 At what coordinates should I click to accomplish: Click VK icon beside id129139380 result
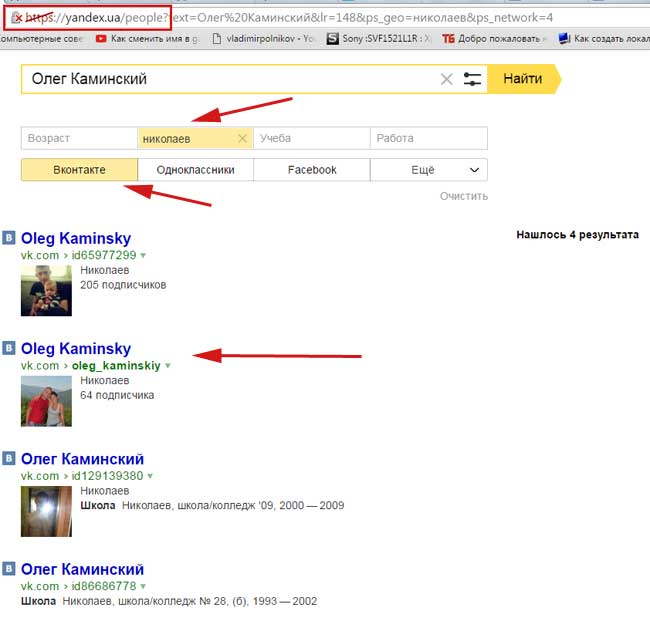[9, 459]
